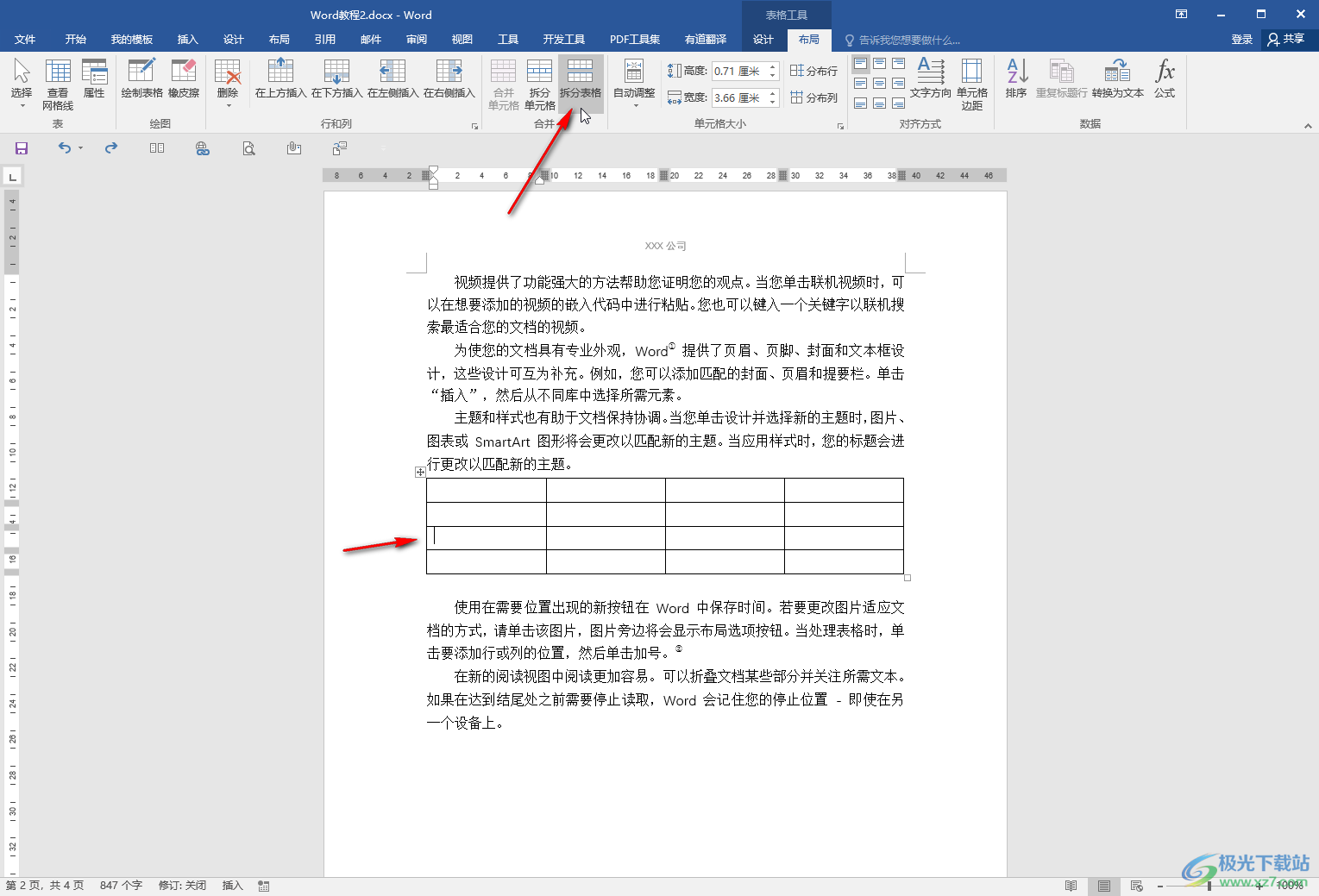Collapse the ribbon with the chevron
The width and height of the screenshot is (1319, 896).
click(x=1308, y=126)
